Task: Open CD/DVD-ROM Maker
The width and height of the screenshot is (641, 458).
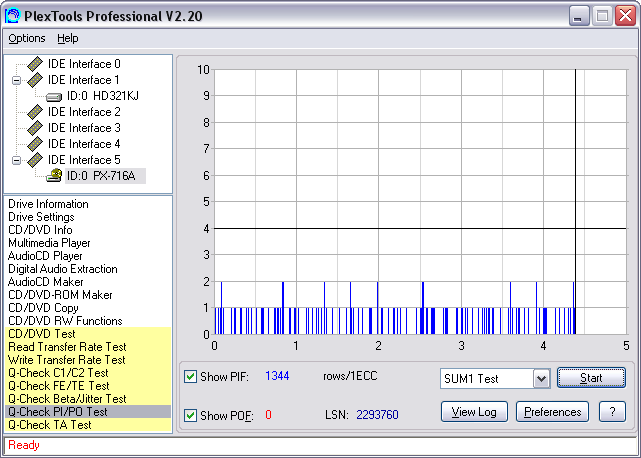Action: coord(60,295)
